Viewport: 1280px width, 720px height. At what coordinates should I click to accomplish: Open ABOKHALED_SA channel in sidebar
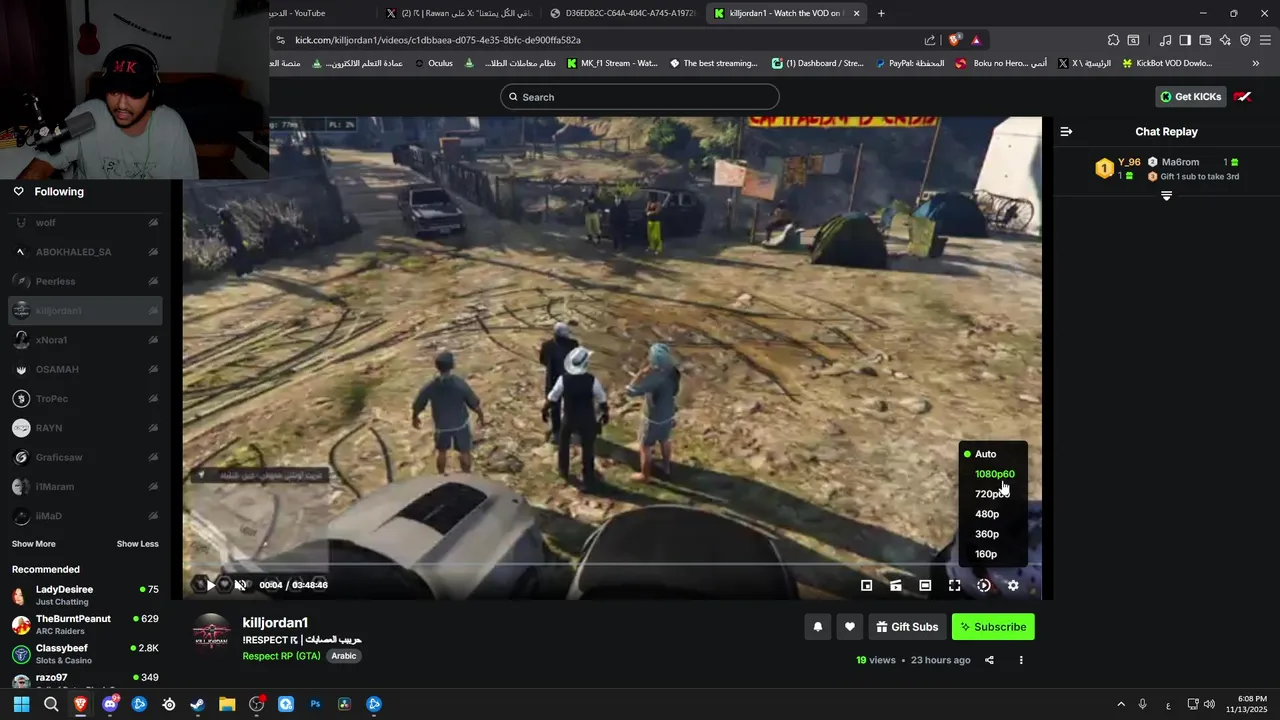85,252
